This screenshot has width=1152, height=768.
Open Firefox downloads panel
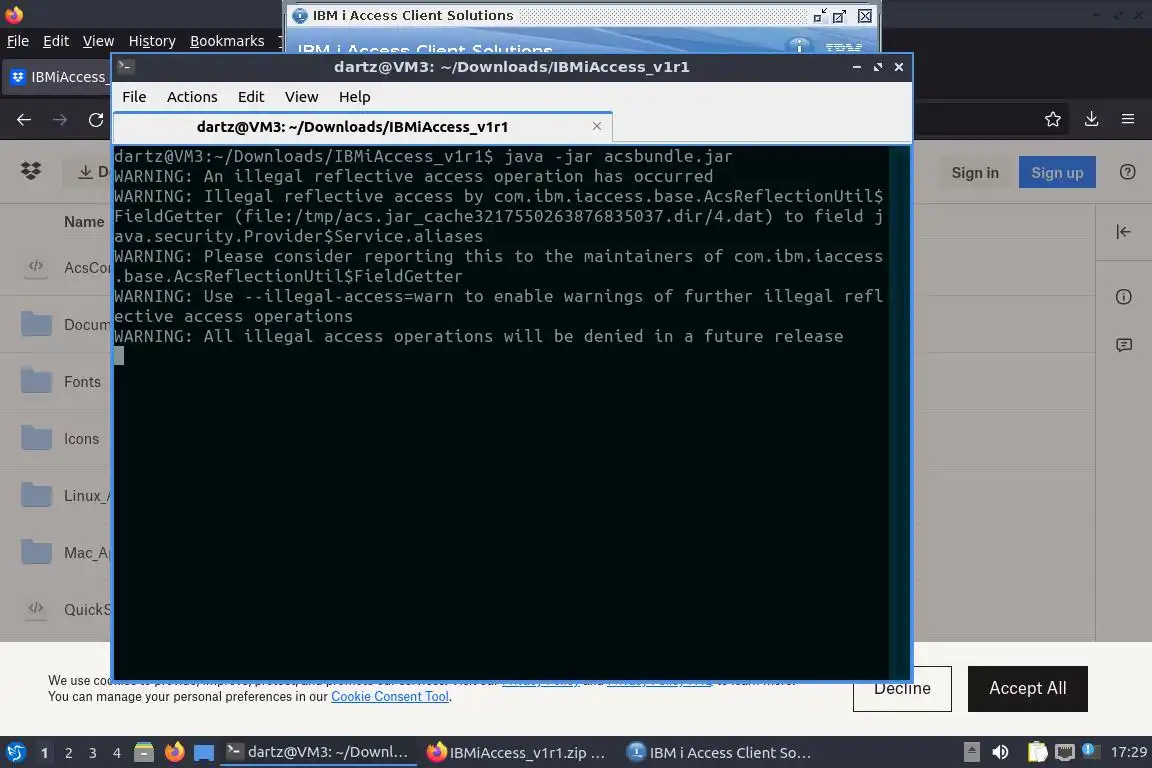coord(1091,119)
